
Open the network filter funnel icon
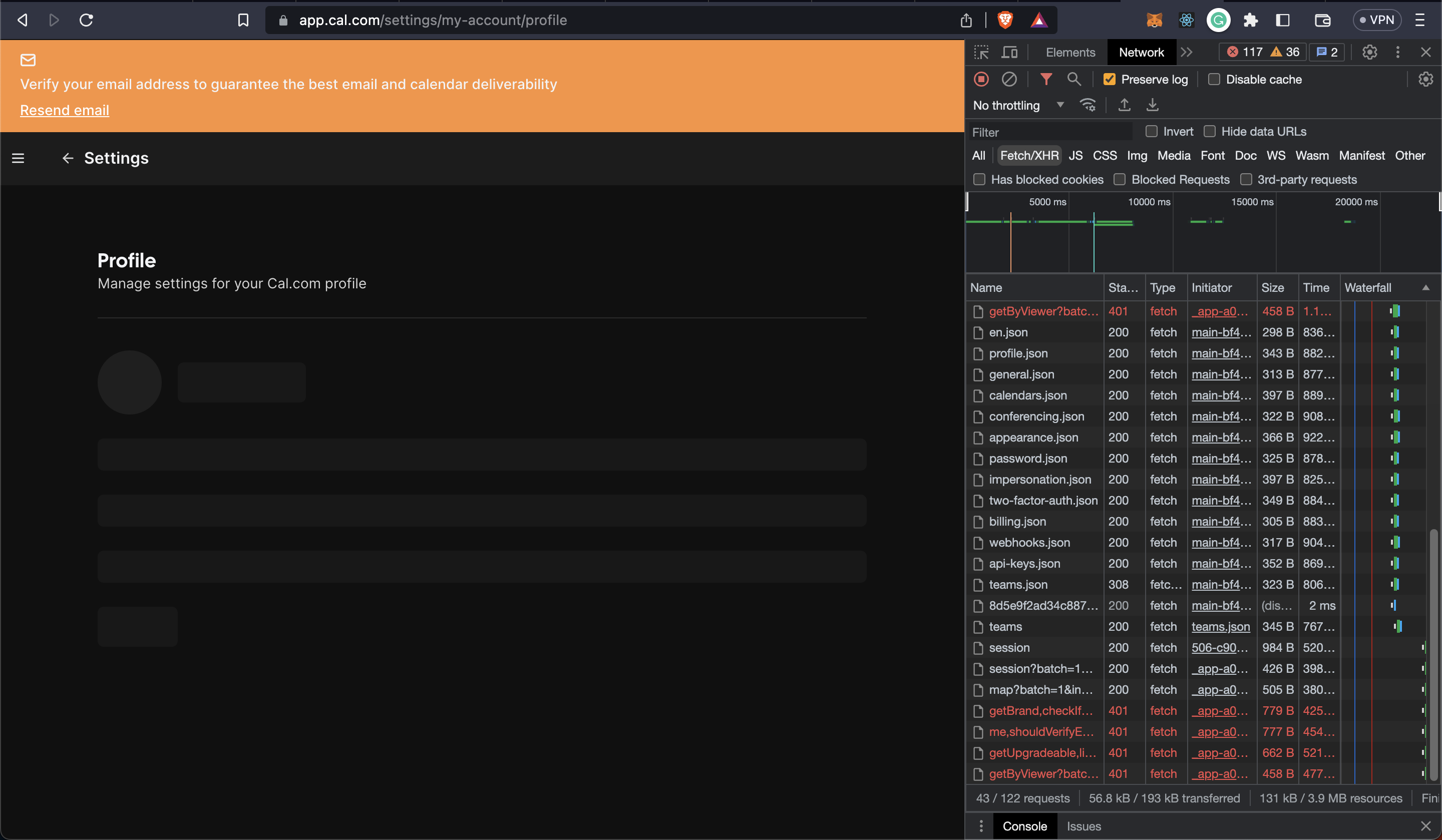1047,79
